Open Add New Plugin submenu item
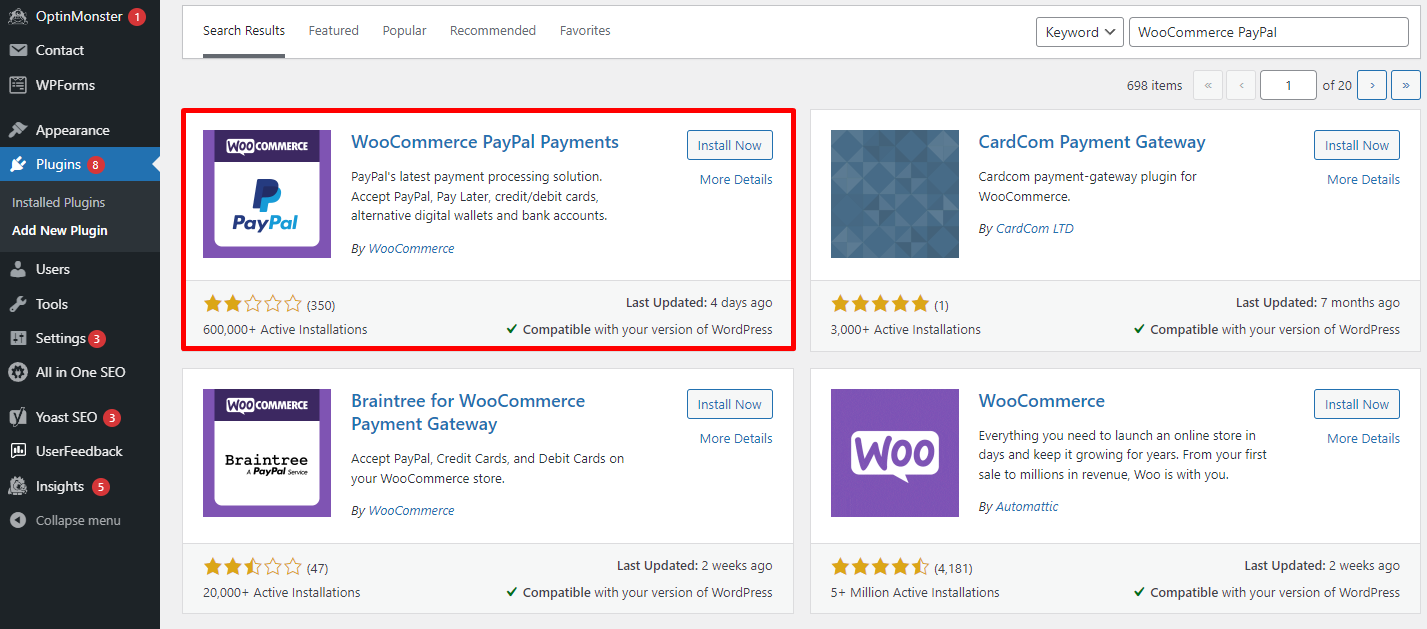Screen dimensions: 1427x629 click(x=60, y=230)
